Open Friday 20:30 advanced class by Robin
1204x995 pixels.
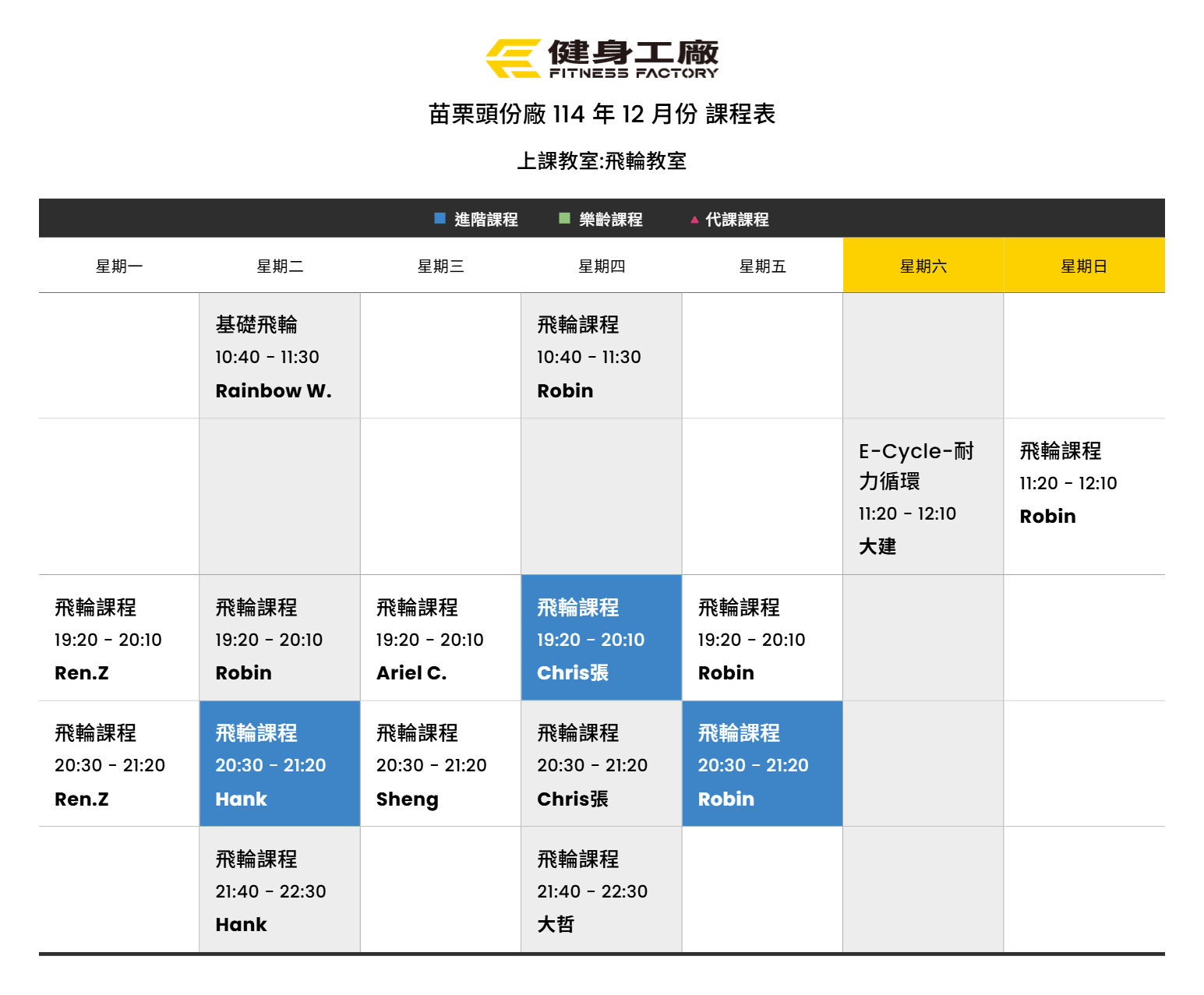pos(761,764)
